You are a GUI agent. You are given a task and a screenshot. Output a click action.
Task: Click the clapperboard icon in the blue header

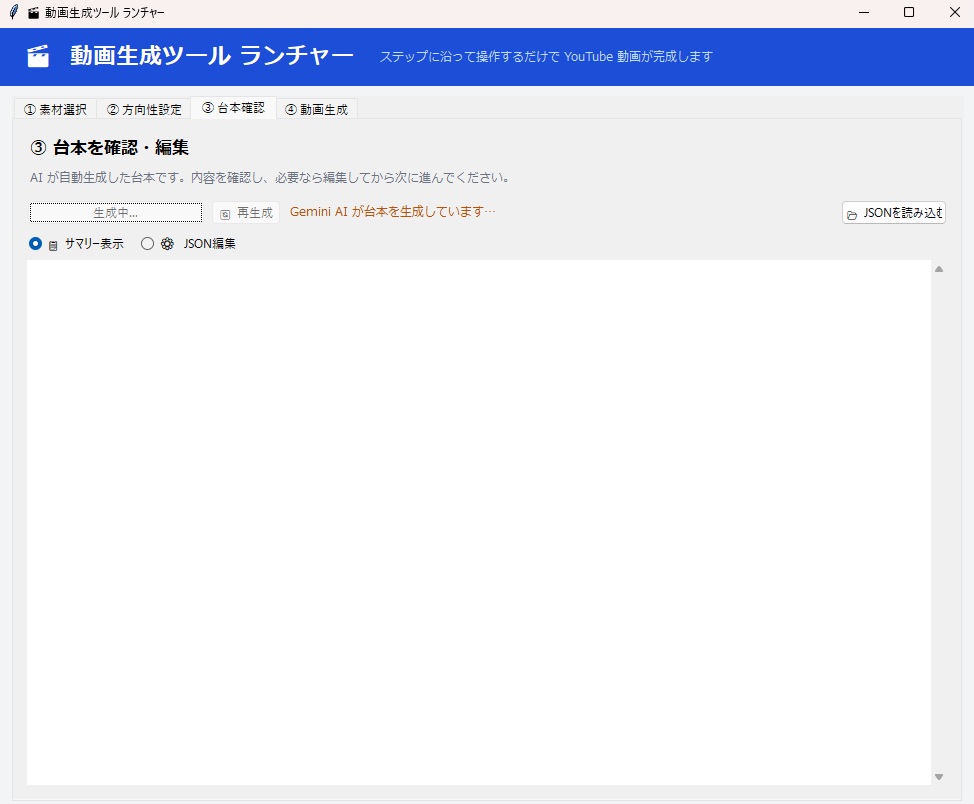tap(38, 56)
